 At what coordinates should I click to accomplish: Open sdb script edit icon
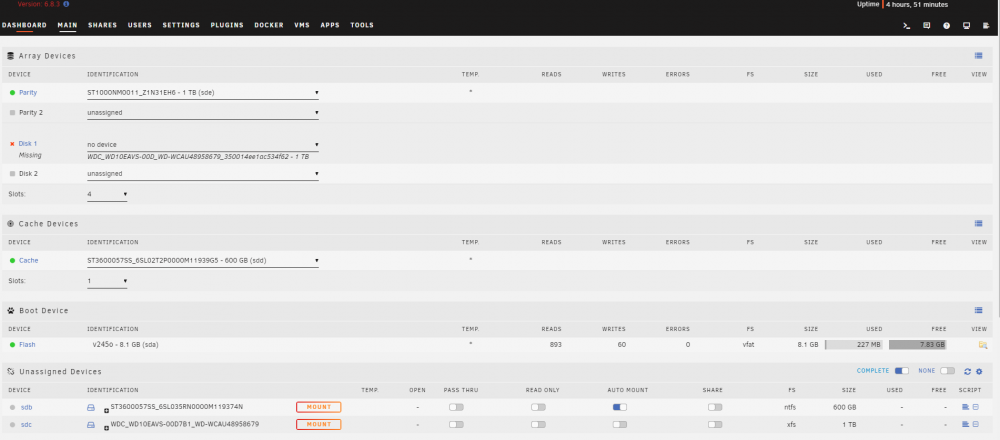966,407
